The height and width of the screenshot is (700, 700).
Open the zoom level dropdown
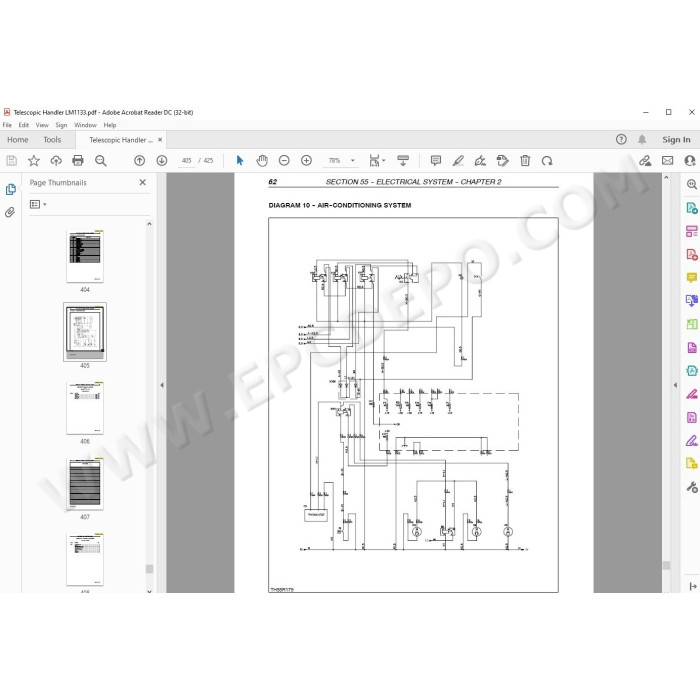[x=353, y=161]
